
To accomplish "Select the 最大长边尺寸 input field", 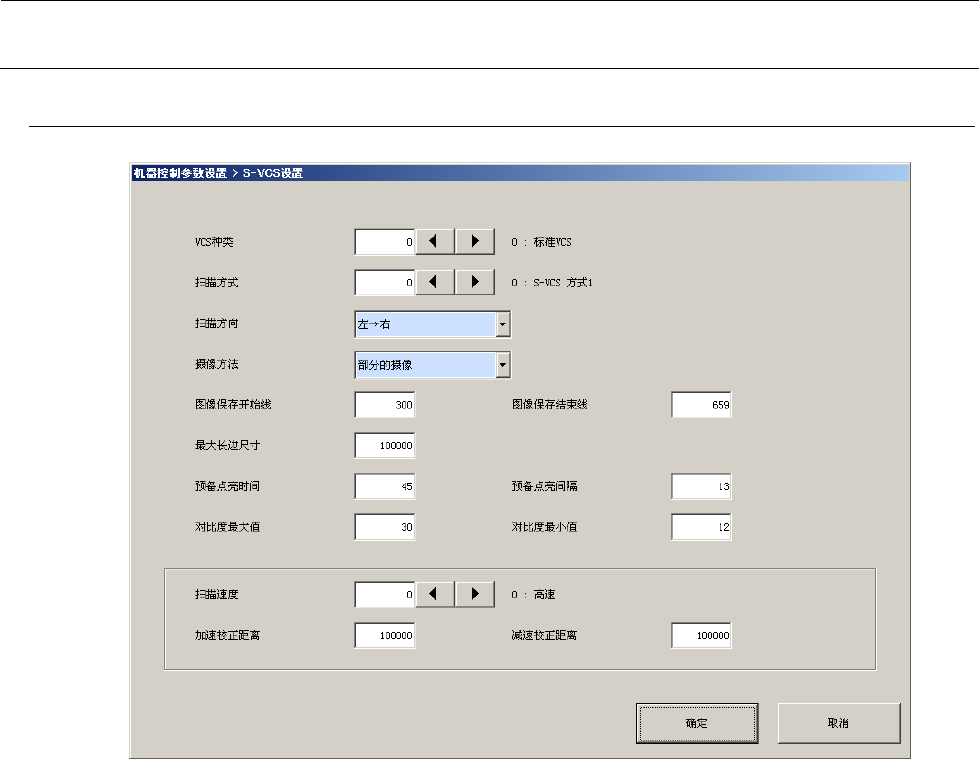I will click(385, 446).
